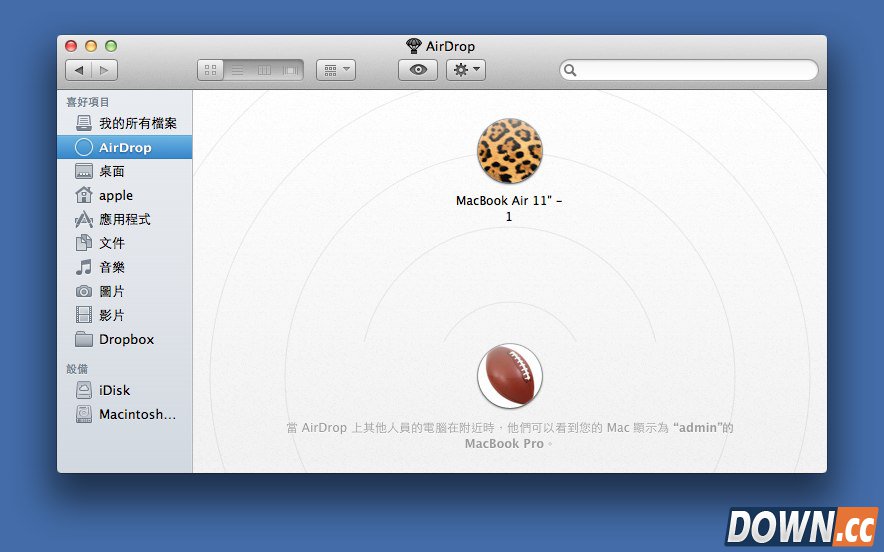The width and height of the screenshot is (884, 552).
Task: Open the Dropbox folder in sidebar
Action: point(125,339)
